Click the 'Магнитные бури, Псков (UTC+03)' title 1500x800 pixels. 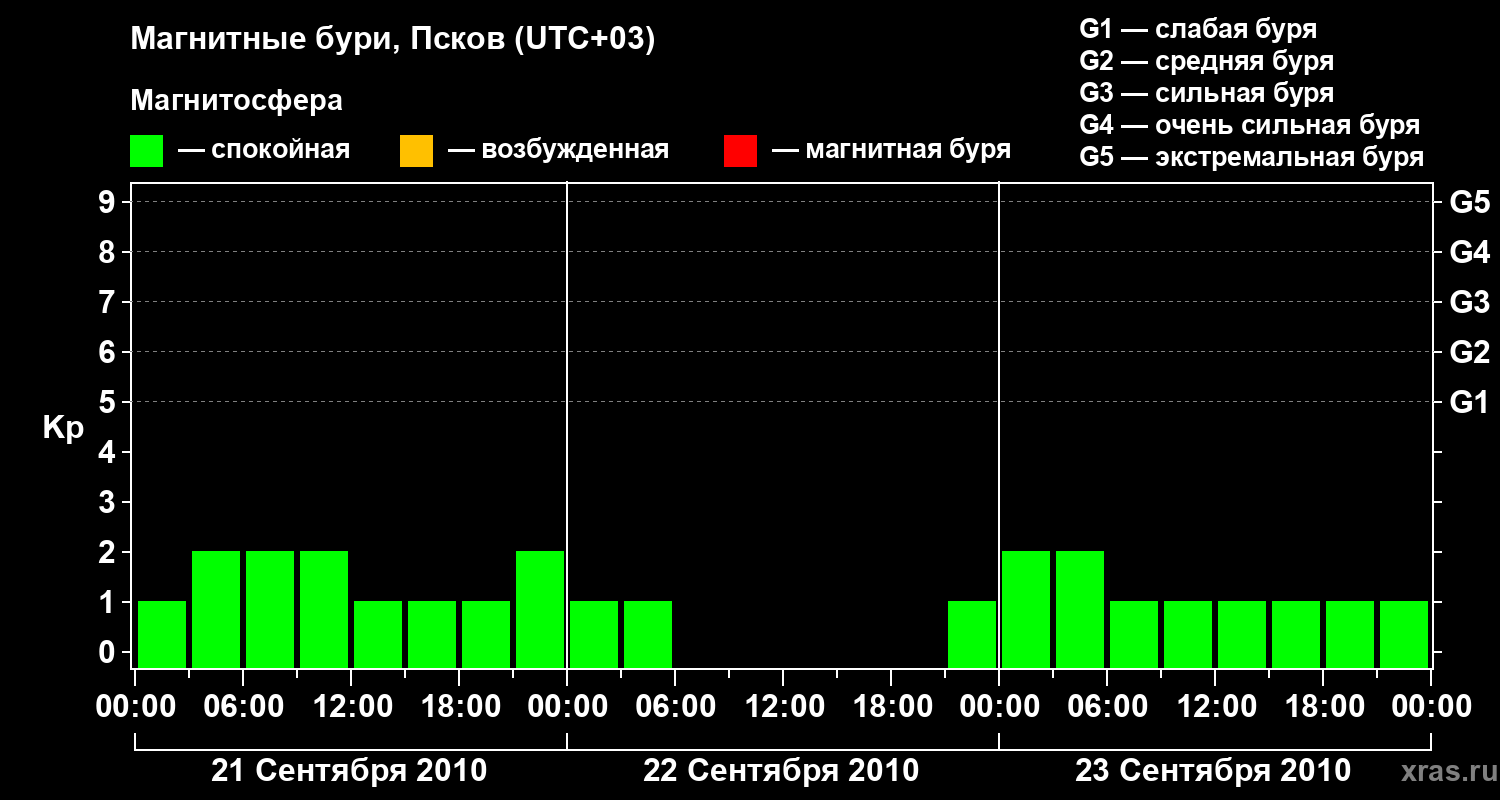coord(393,40)
